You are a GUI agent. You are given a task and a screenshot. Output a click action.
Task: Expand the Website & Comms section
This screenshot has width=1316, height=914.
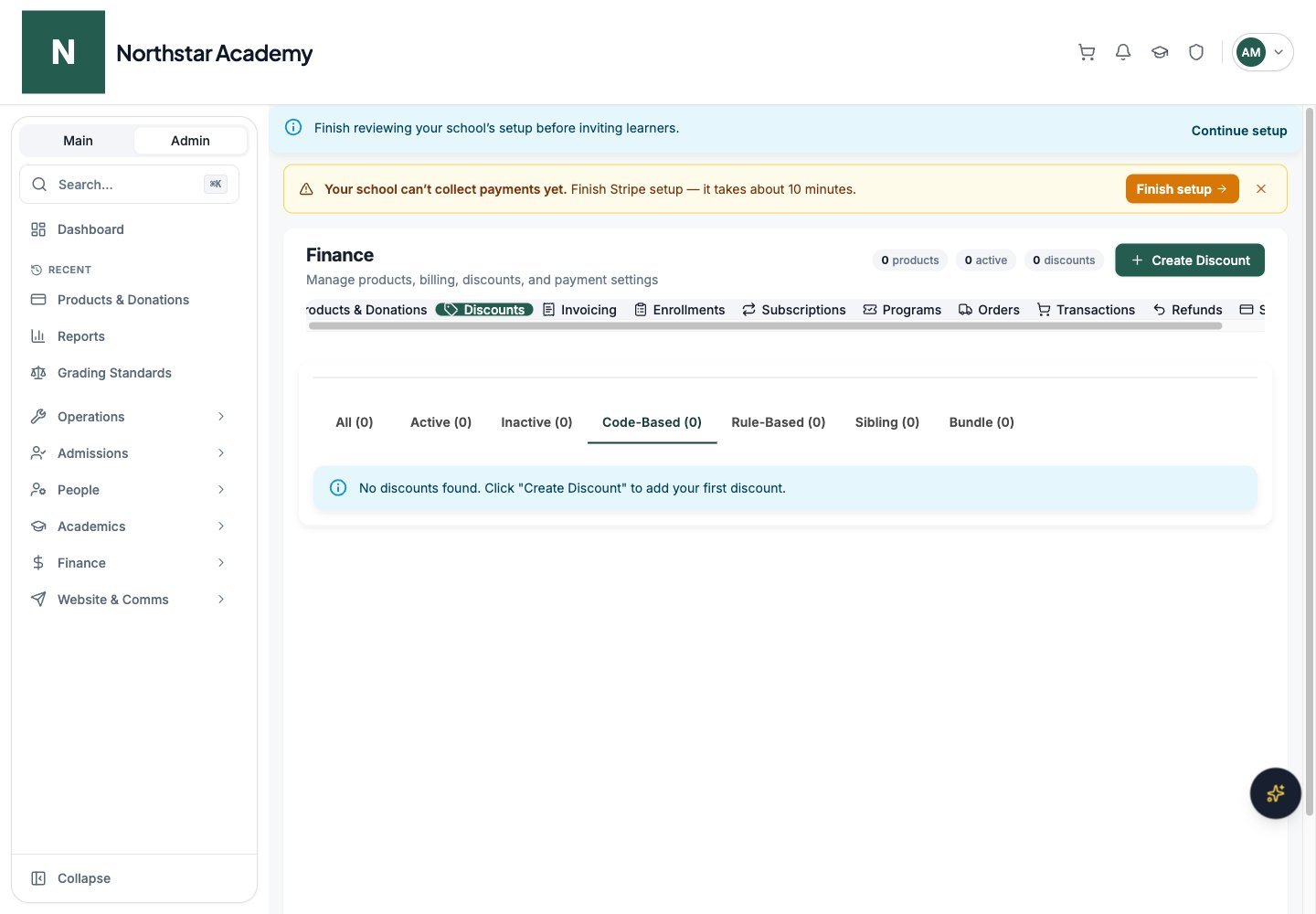point(129,600)
